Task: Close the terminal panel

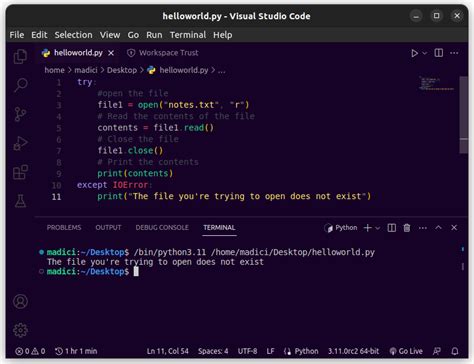Action: pyautogui.click(x=454, y=228)
